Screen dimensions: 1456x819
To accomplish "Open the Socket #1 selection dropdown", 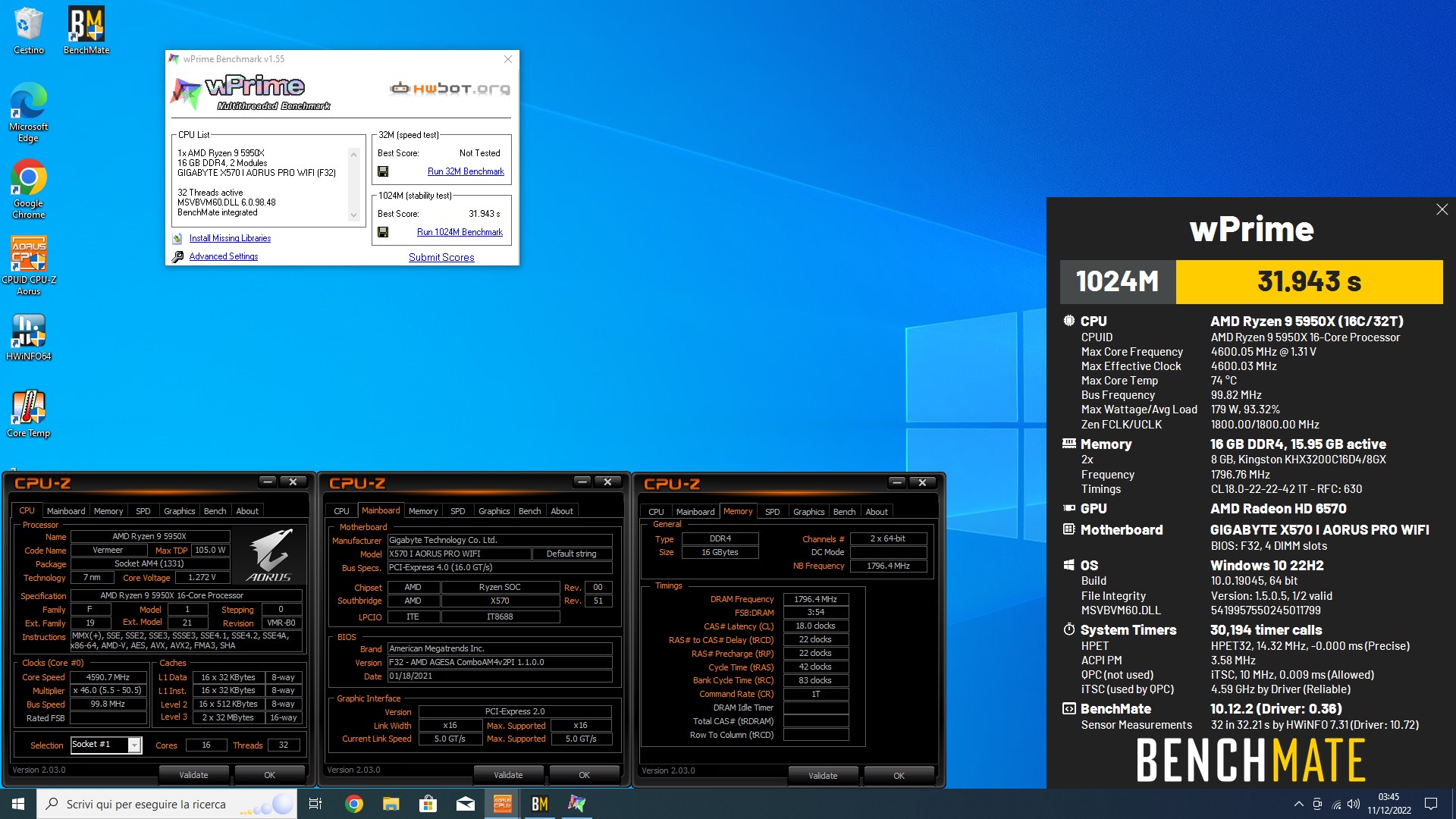I will [x=134, y=745].
